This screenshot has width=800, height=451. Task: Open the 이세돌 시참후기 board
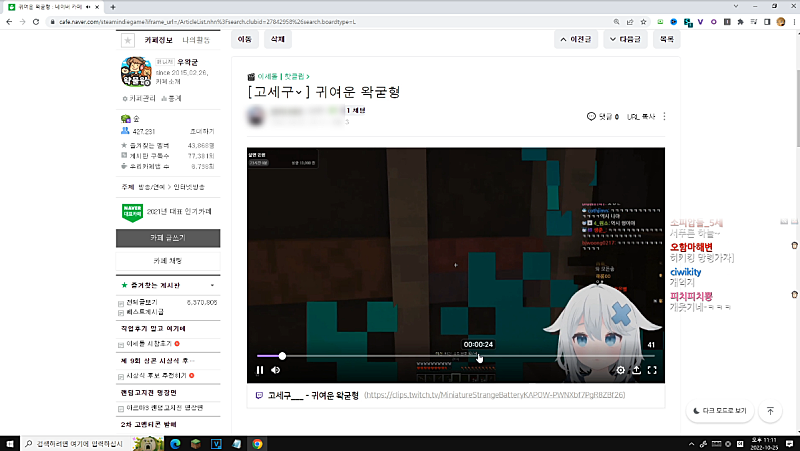pos(149,344)
